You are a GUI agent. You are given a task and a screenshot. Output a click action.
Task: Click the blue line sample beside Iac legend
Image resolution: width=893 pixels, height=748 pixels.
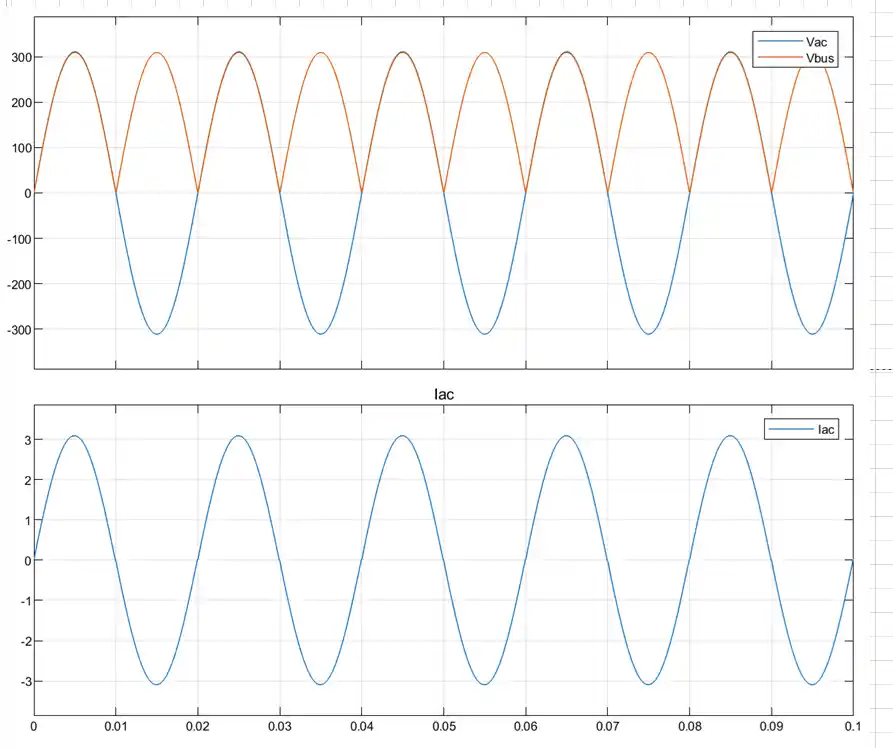point(792,429)
